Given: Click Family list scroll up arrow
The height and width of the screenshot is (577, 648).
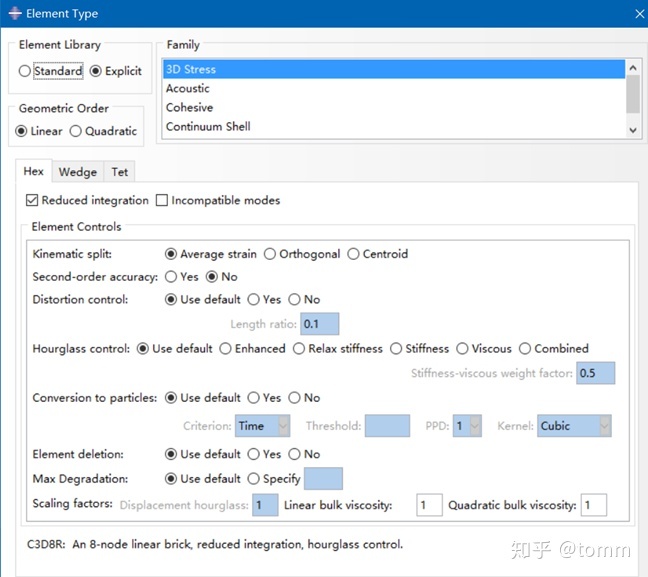Looking at the screenshot, I should point(633,67).
